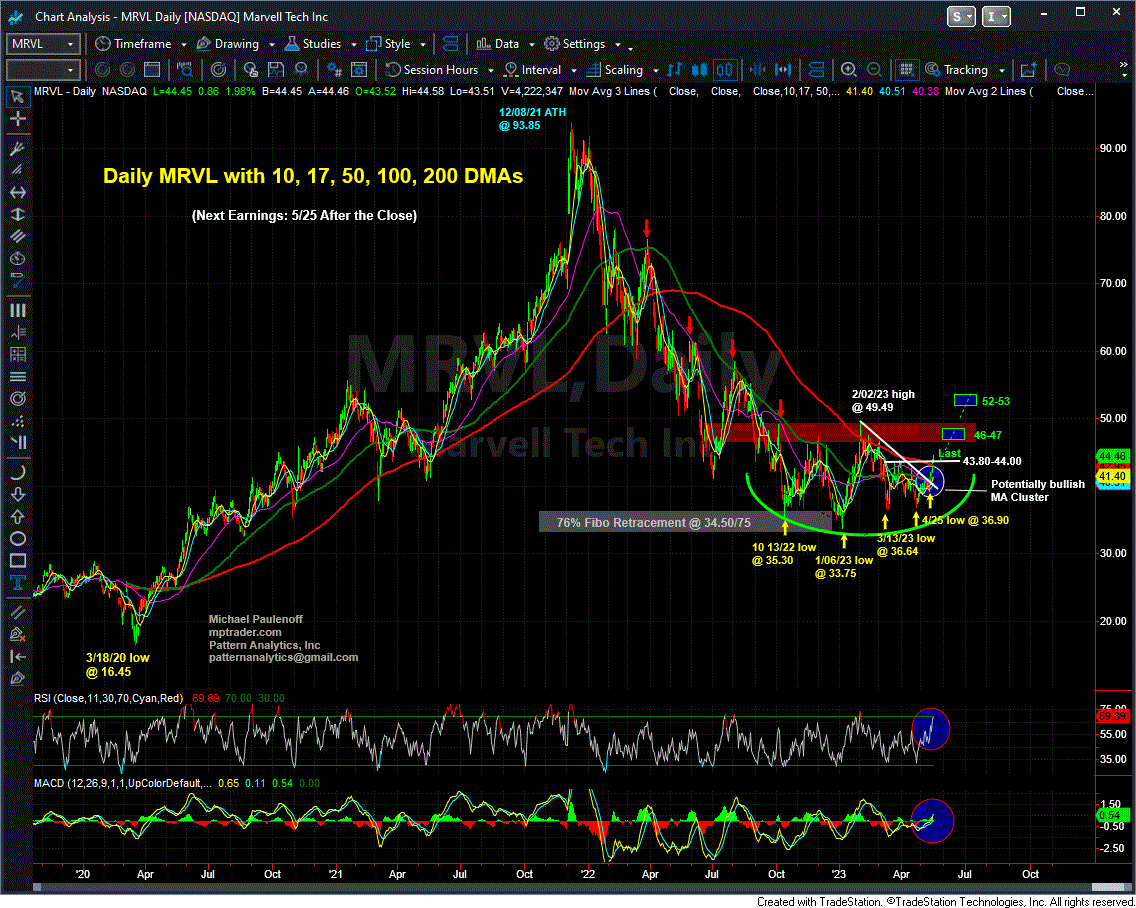Click the green 44.46 last price label

click(1111, 456)
